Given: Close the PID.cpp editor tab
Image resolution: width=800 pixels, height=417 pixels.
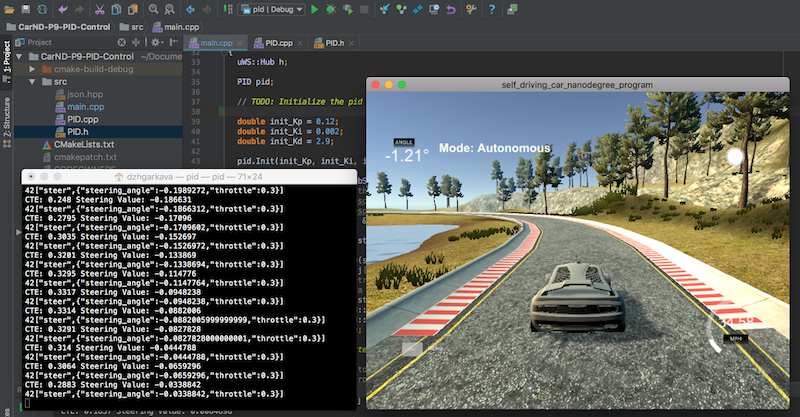Looking at the screenshot, I should pos(300,43).
